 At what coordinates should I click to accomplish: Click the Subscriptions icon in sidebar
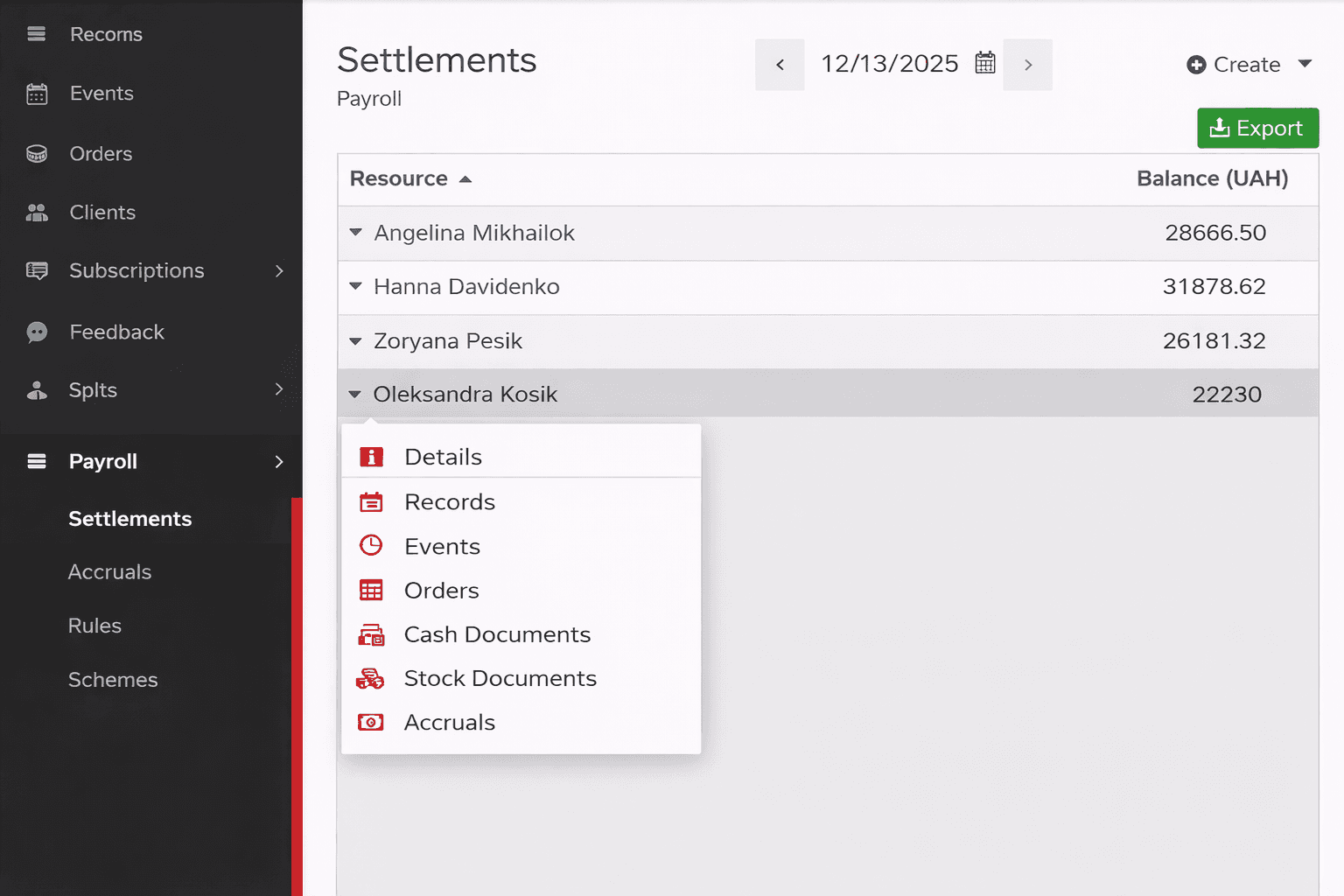(x=37, y=271)
